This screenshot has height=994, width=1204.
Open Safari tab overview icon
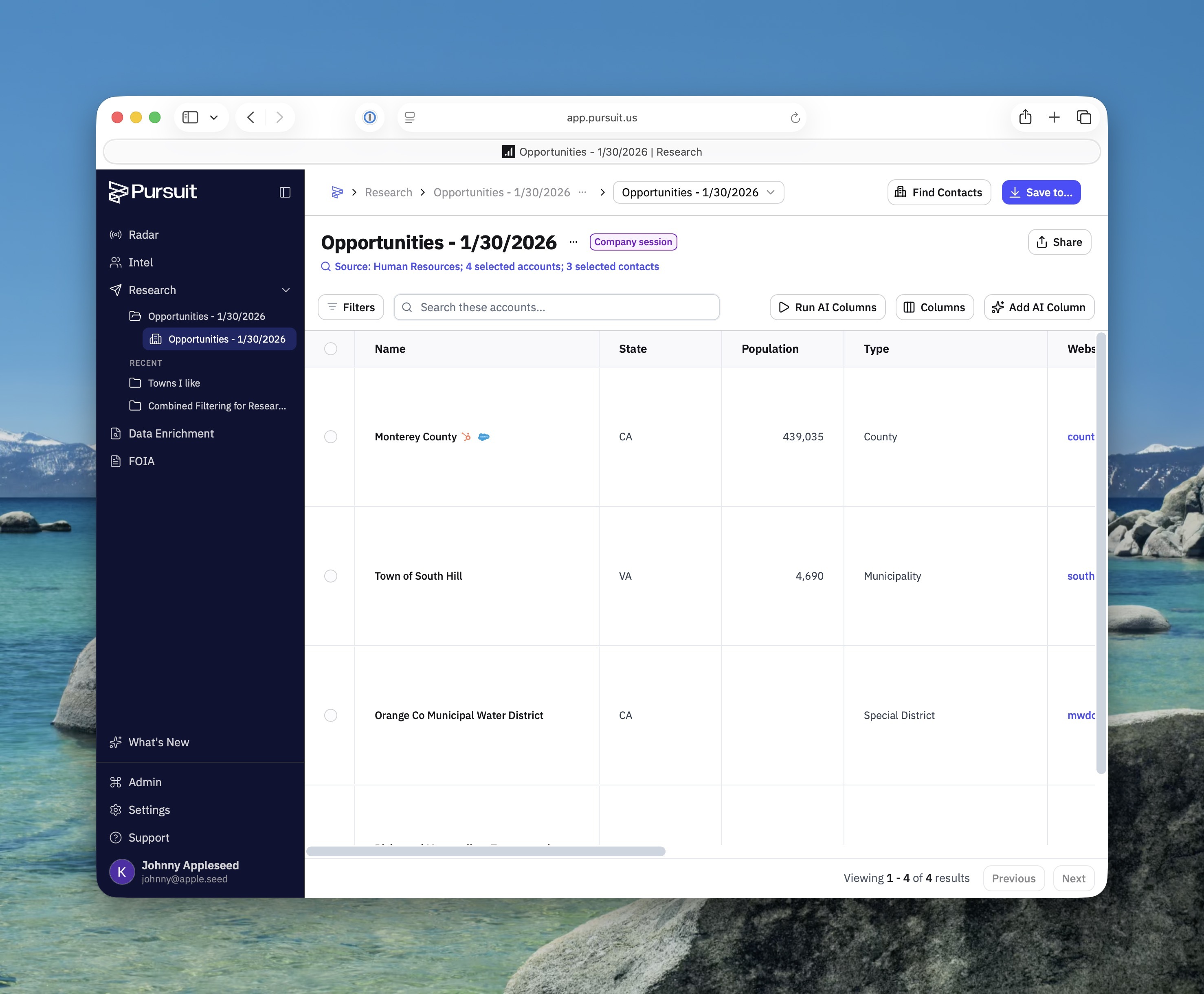[x=1083, y=117]
